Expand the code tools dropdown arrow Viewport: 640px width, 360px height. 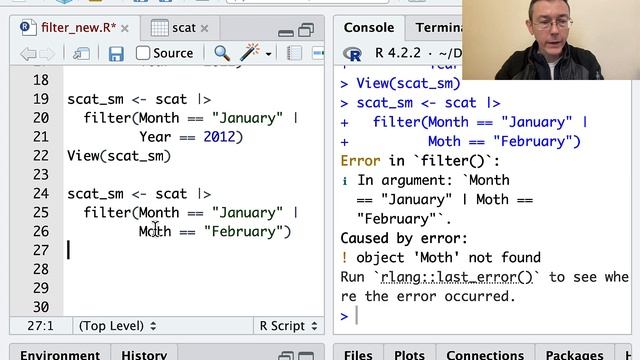point(269,54)
